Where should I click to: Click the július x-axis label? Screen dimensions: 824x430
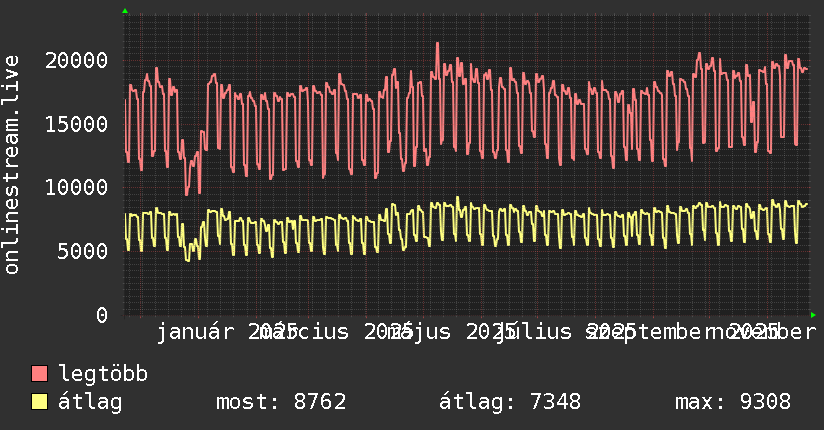(533, 332)
